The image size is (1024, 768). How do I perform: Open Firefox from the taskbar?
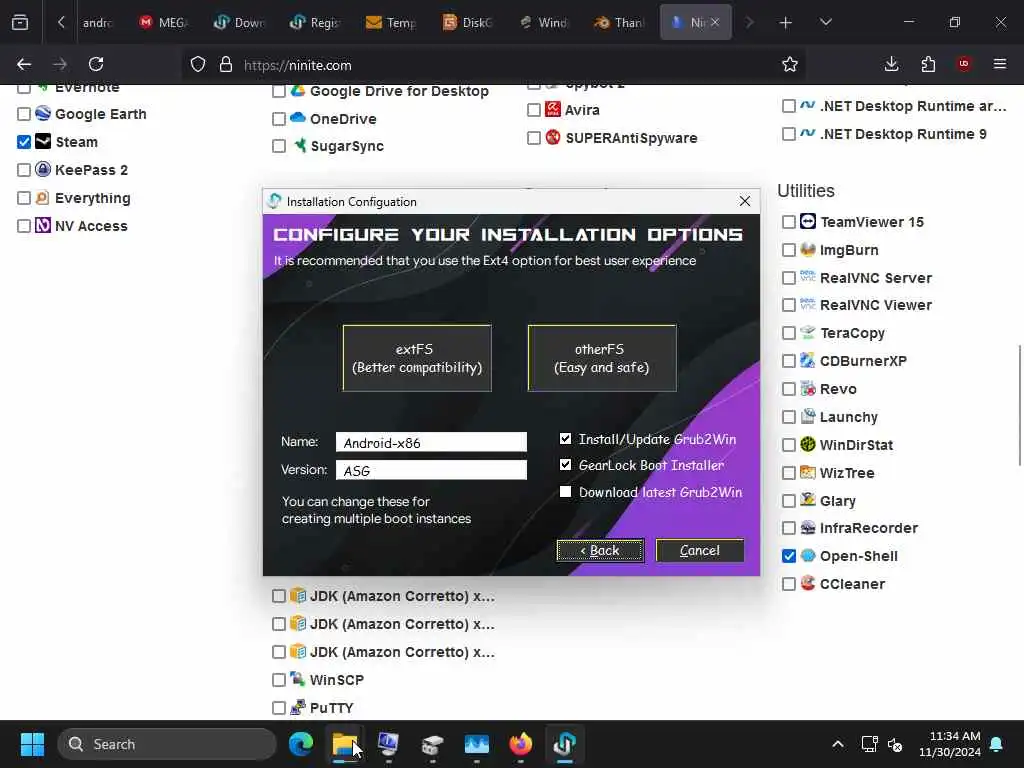click(x=520, y=744)
